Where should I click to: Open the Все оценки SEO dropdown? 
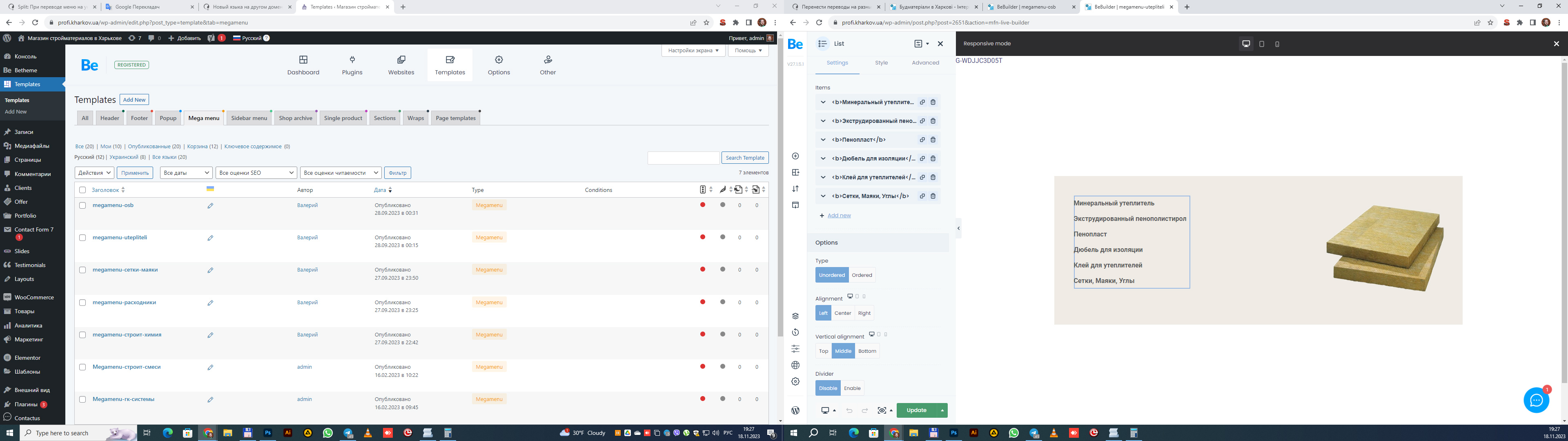(x=256, y=173)
